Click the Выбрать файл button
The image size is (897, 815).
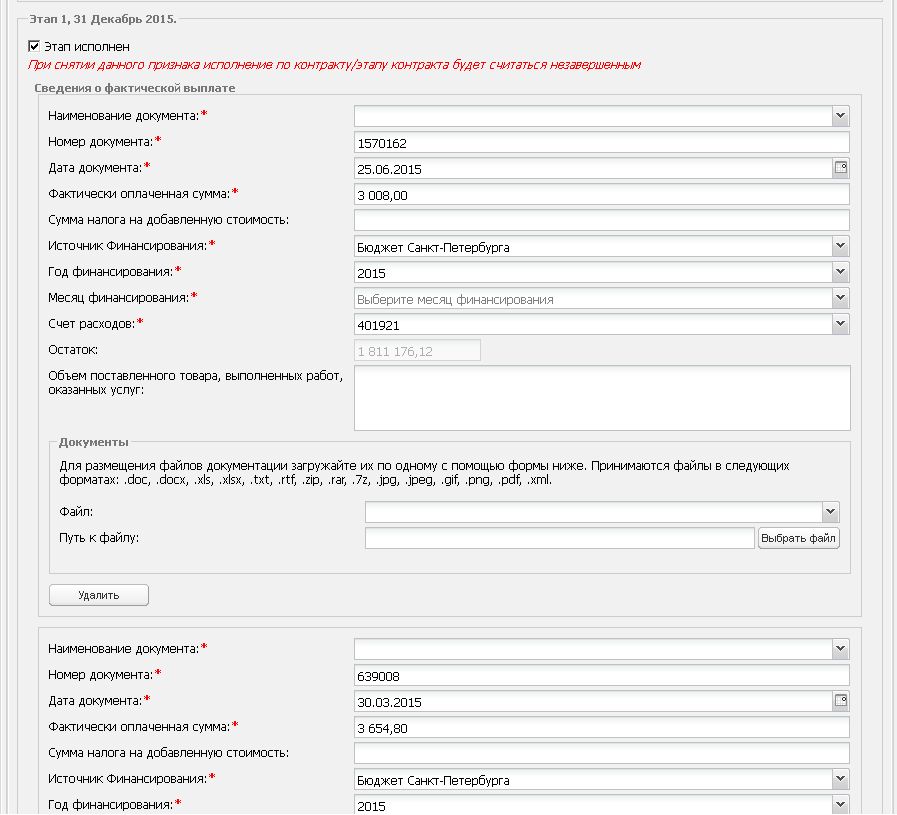coord(799,538)
